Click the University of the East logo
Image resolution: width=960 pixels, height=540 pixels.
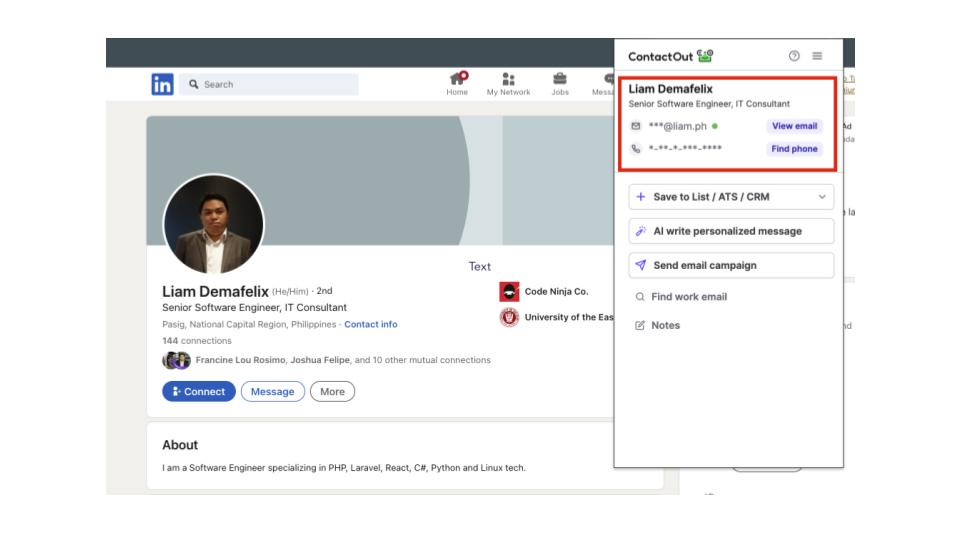tap(509, 317)
